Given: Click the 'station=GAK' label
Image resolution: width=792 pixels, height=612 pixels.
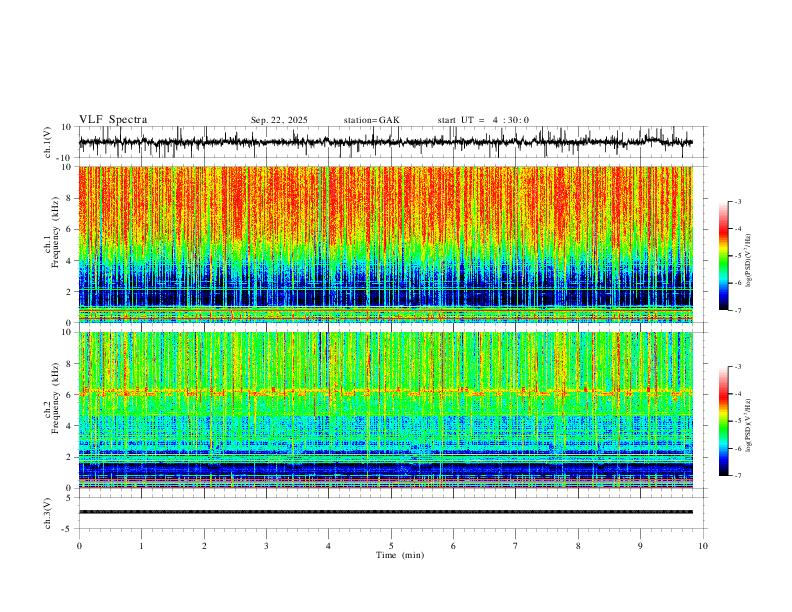Looking at the screenshot, I should [371, 120].
